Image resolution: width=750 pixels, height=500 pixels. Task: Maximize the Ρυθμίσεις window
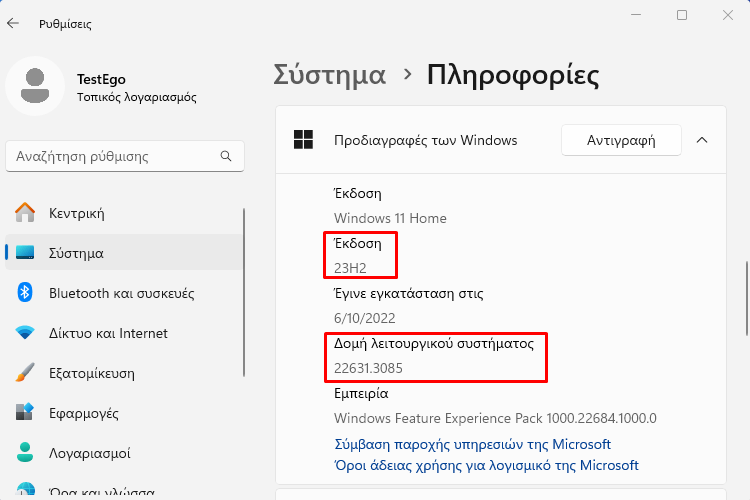click(x=682, y=15)
